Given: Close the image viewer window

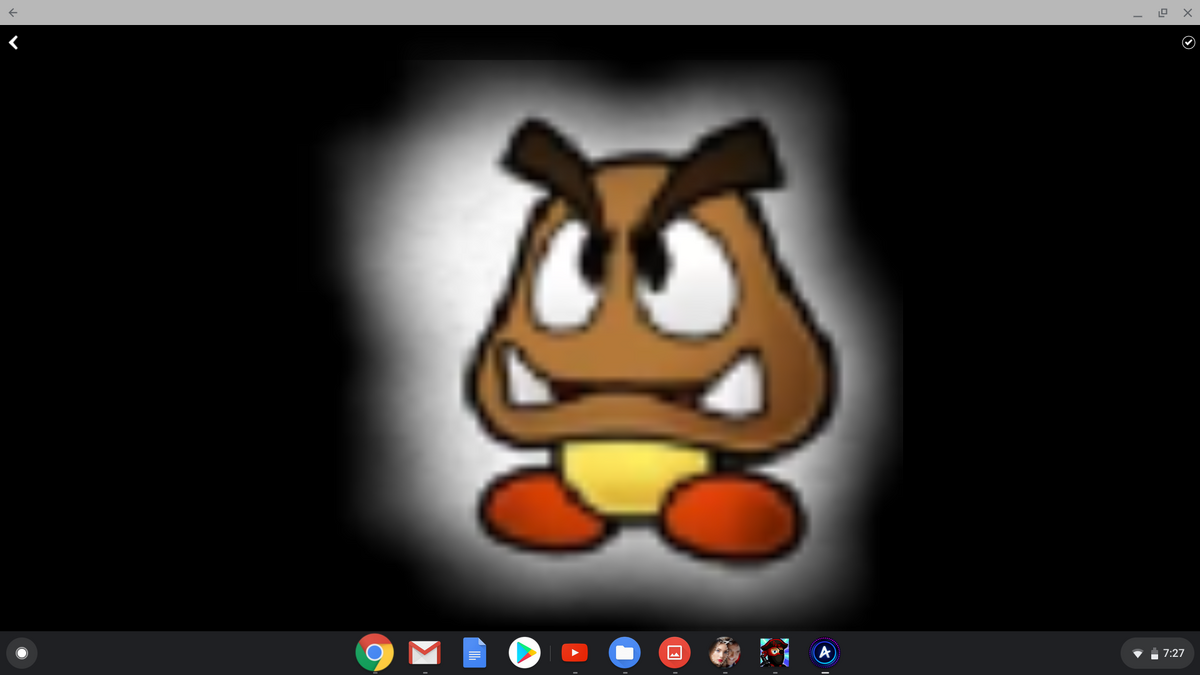Looking at the screenshot, I should coord(1187,12).
